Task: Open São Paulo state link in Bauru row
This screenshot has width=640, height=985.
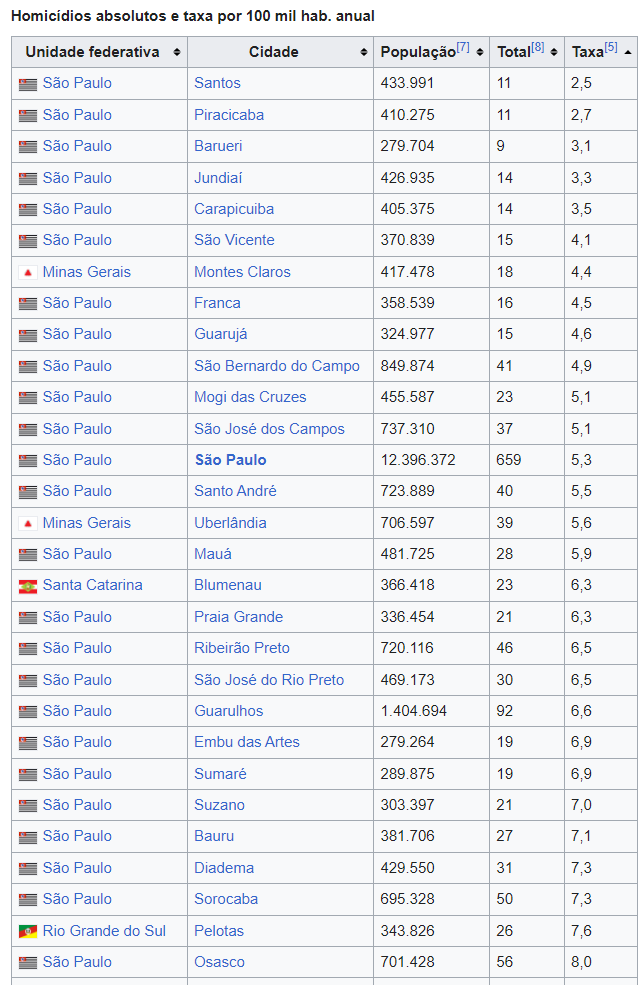Action: click(77, 835)
